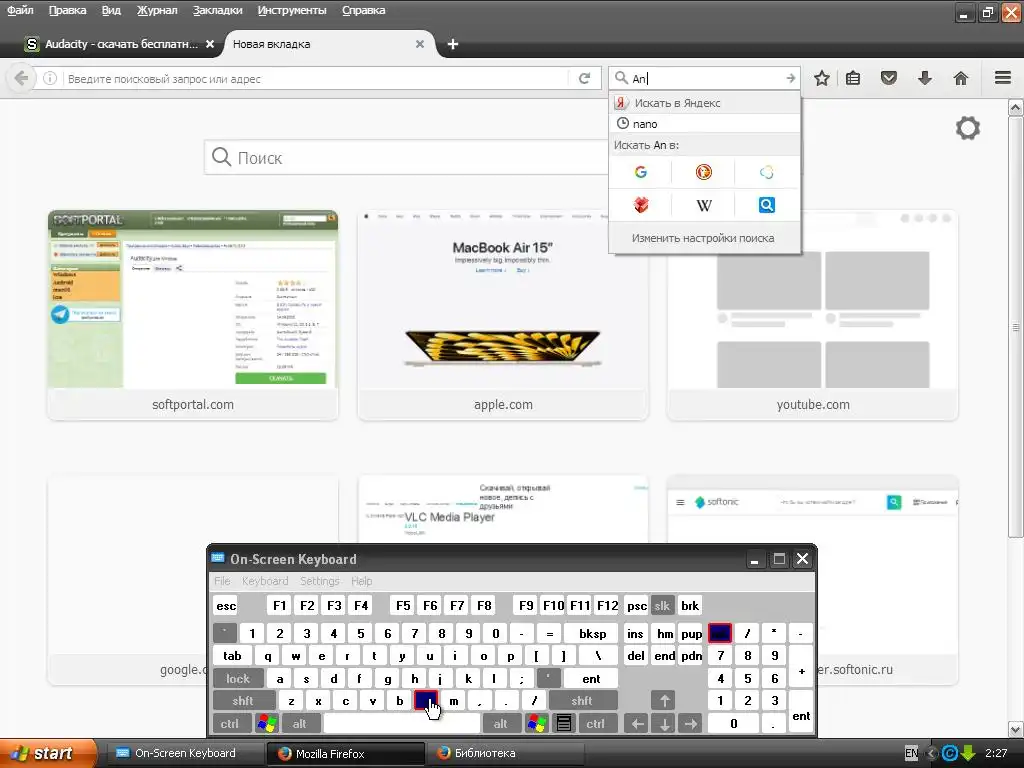Toggle the lock key on the on-screen keyboard
Viewport: 1024px width, 768px height.
(238, 679)
